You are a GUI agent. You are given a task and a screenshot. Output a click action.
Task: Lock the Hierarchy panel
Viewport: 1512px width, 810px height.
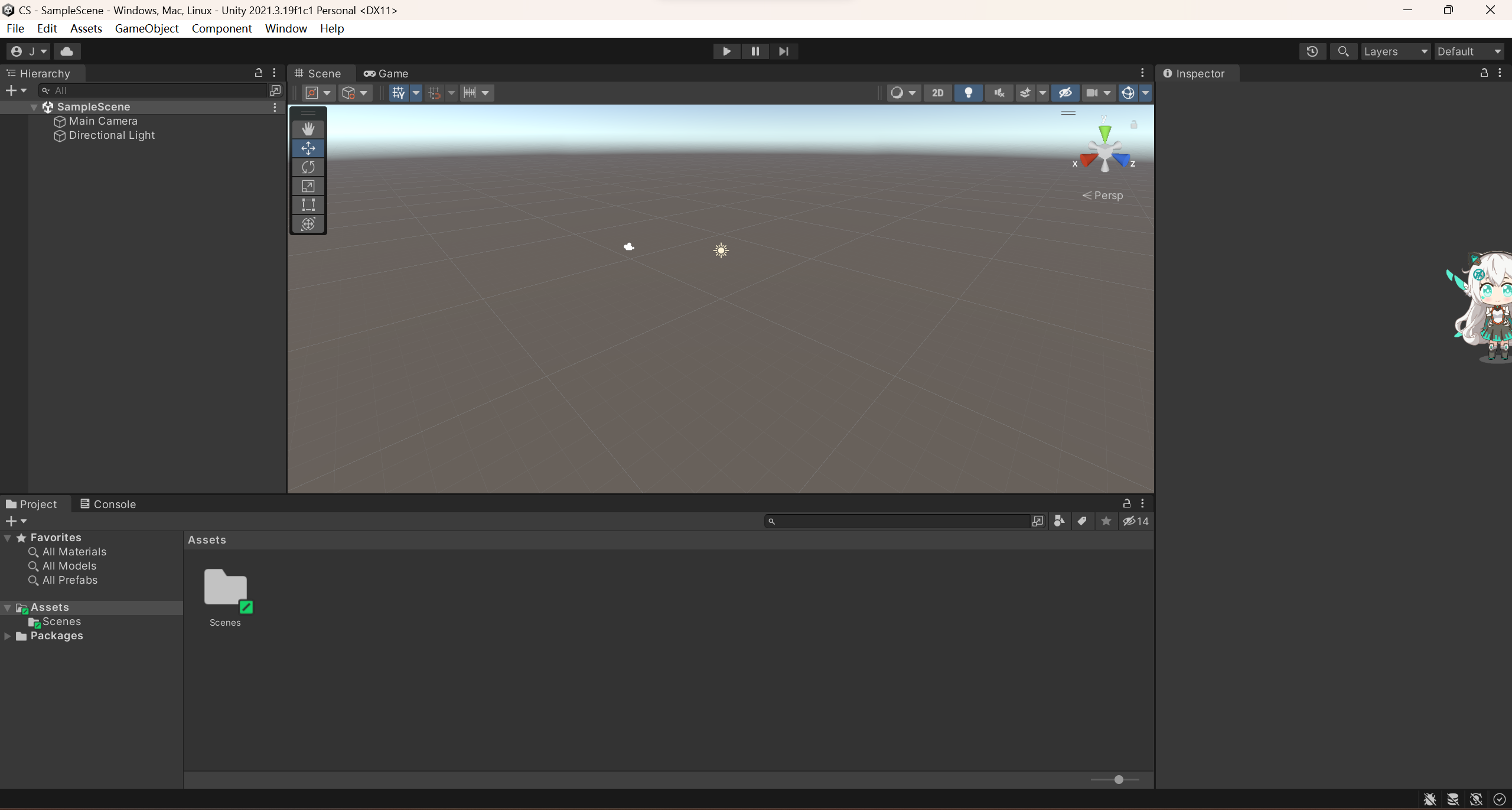258,73
